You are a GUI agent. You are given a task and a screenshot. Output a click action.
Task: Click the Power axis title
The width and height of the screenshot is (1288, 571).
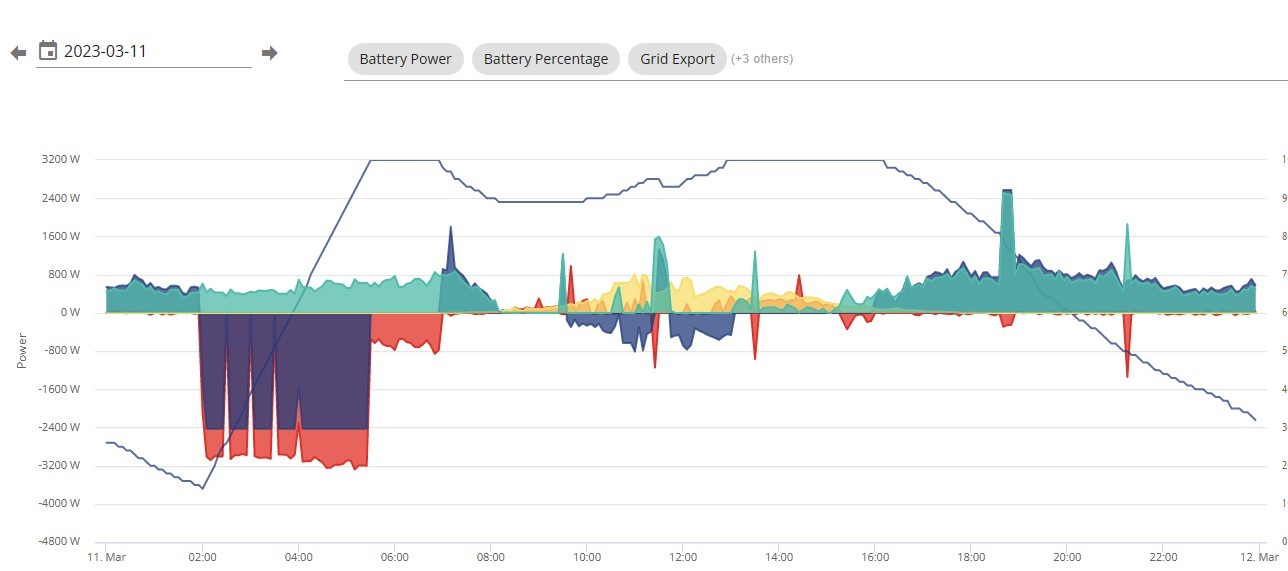point(22,351)
